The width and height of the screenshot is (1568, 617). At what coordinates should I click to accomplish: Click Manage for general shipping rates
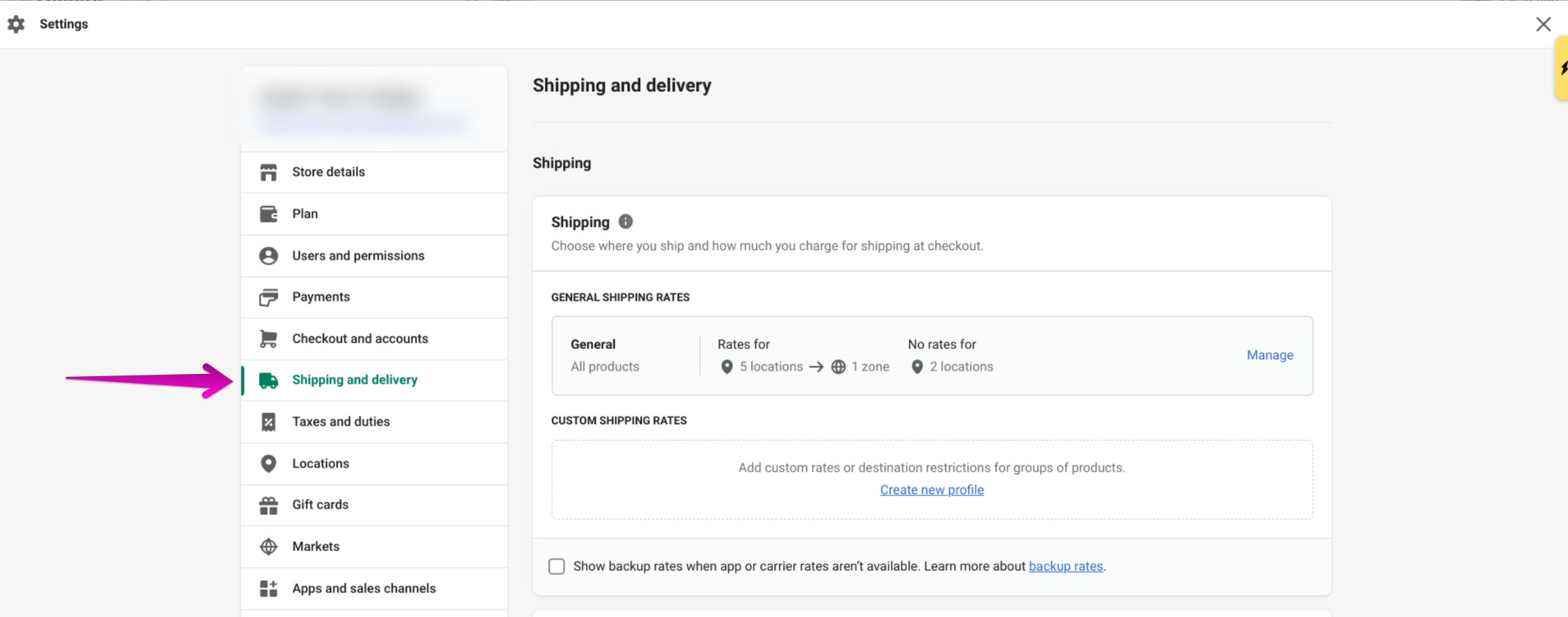1270,355
